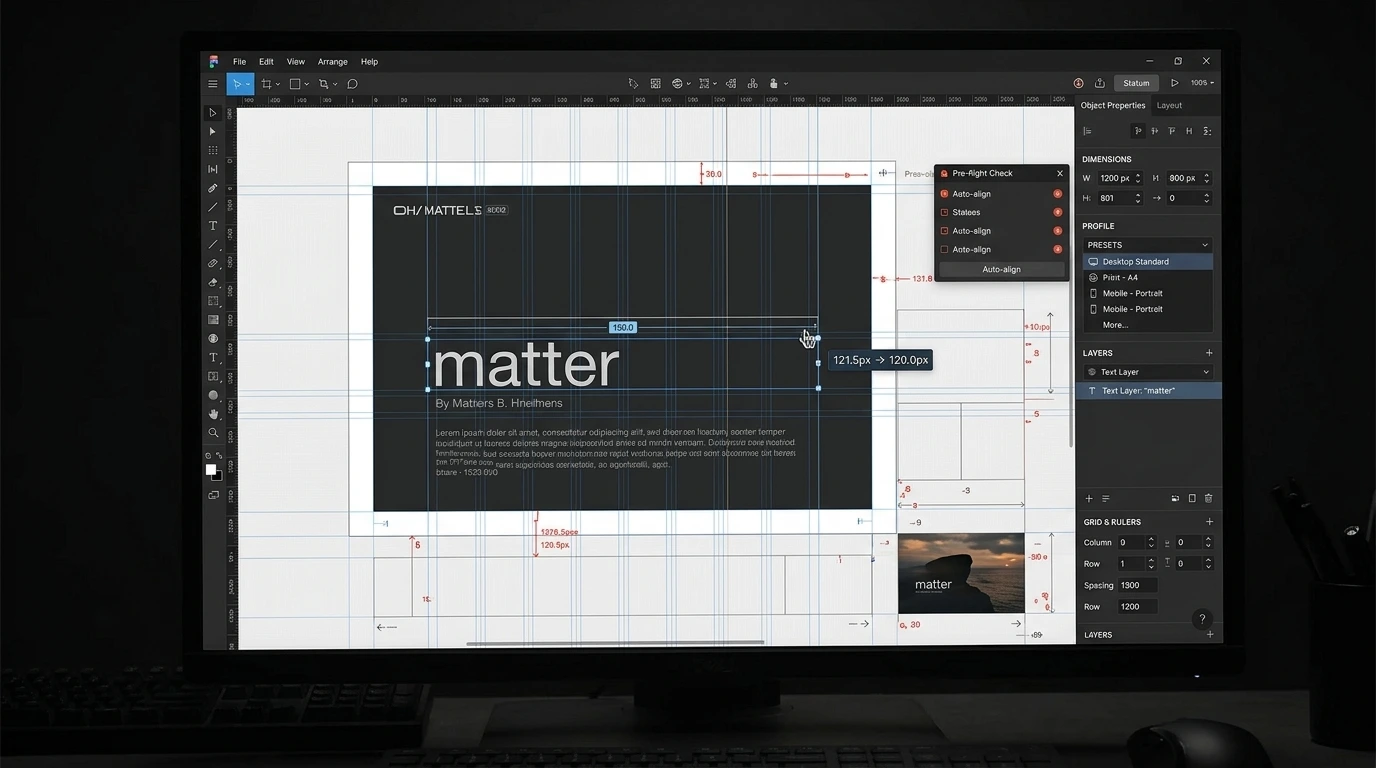Open the zoom percentage dropdown
The width and height of the screenshot is (1376, 768).
click(x=1202, y=83)
